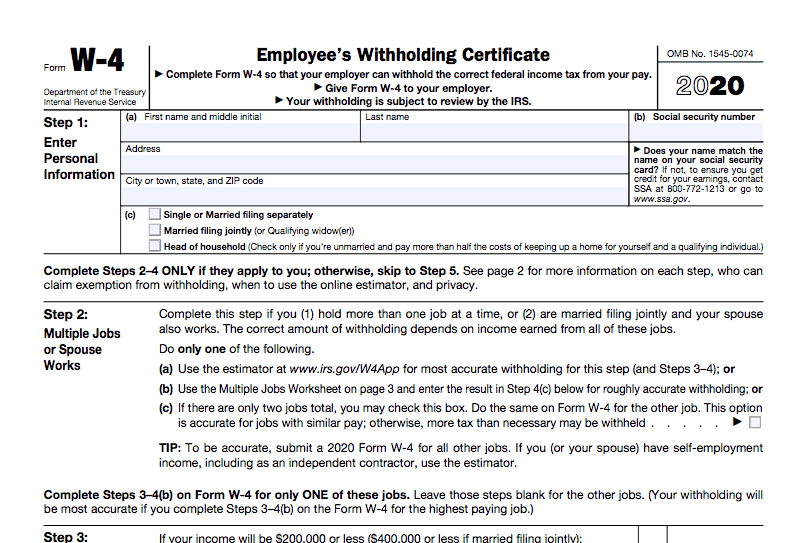Screen dimensions: 808x543
Task: Click the W-4 form number
Action: tap(97, 60)
